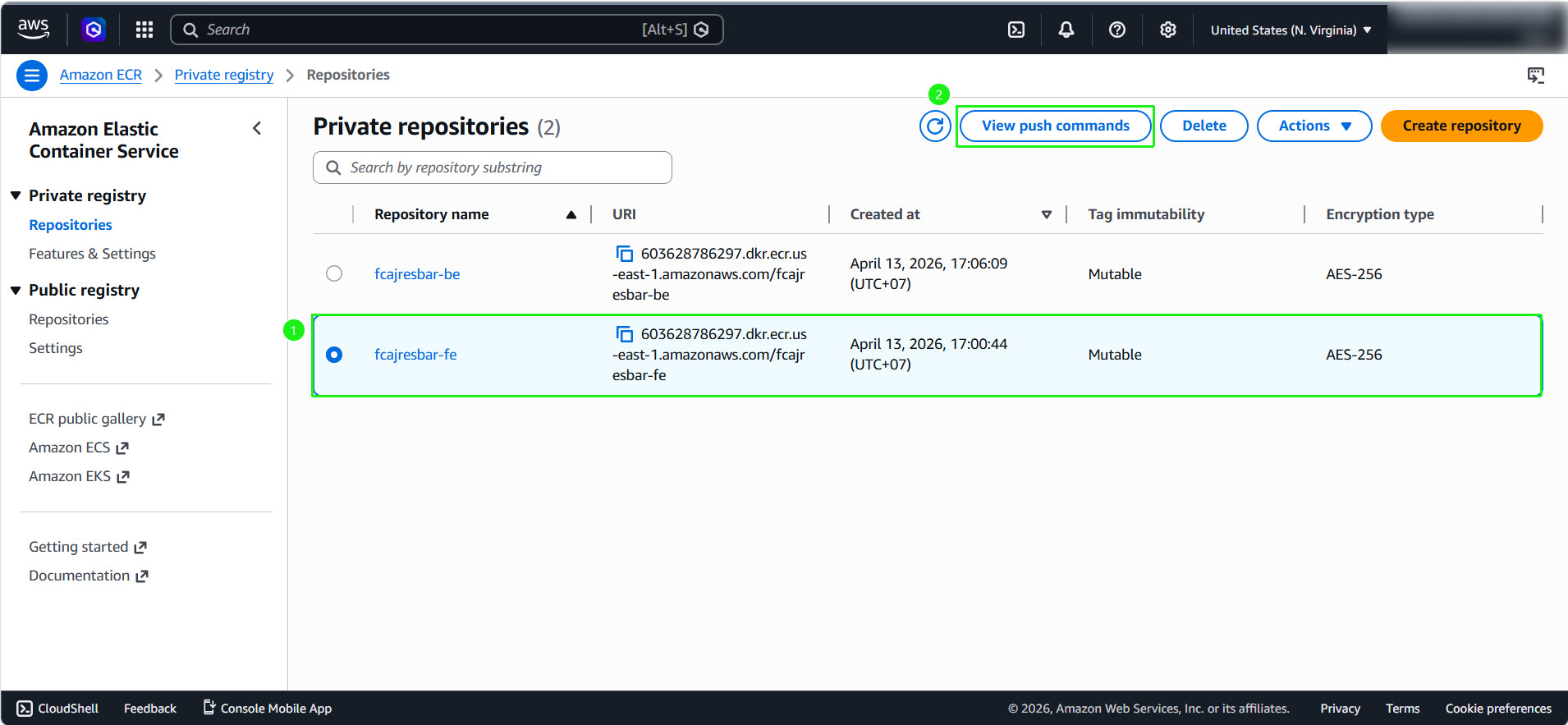The width and height of the screenshot is (1568, 725).
Task: Click the Public registry section heading
Action: (85, 290)
